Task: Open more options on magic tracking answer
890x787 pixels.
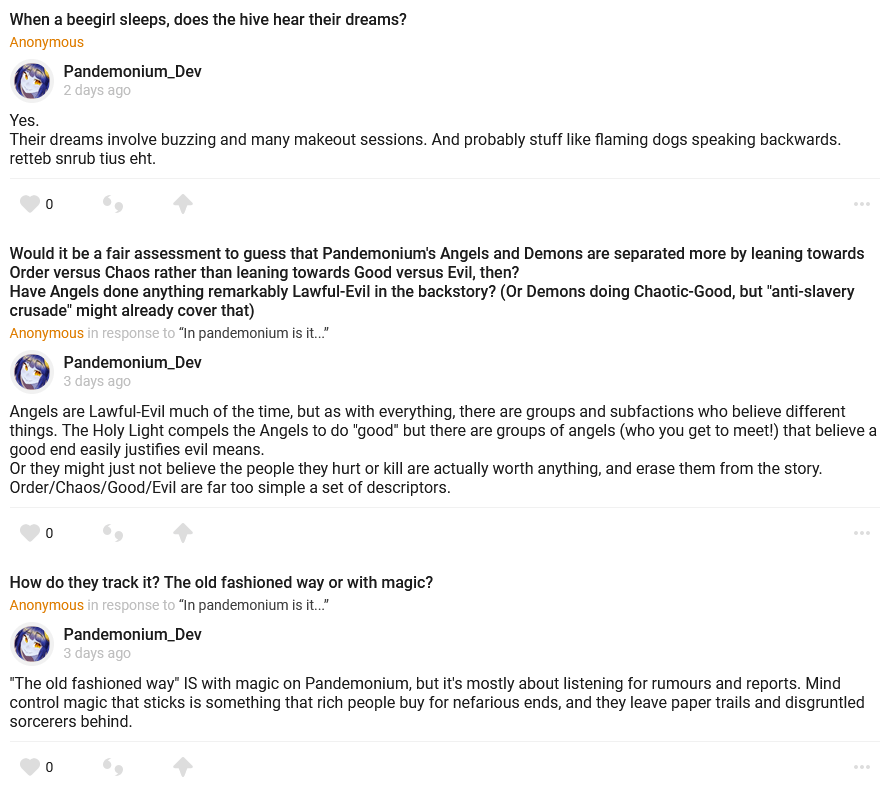Action: tap(862, 767)
